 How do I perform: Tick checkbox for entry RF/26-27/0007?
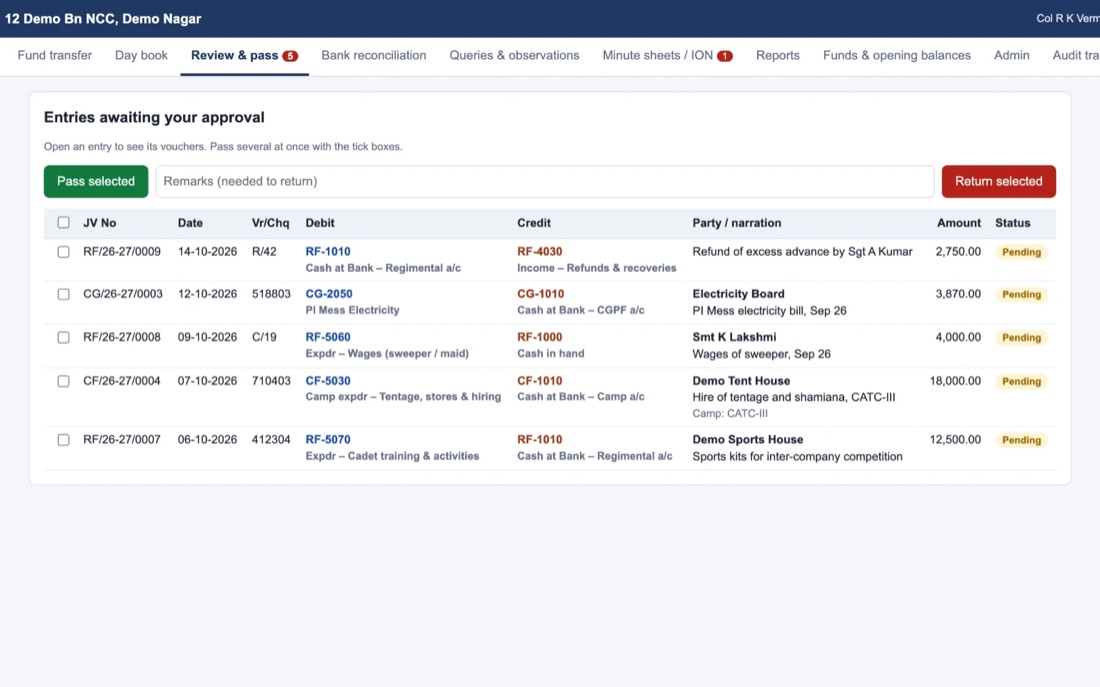click(x=63, y=440)
